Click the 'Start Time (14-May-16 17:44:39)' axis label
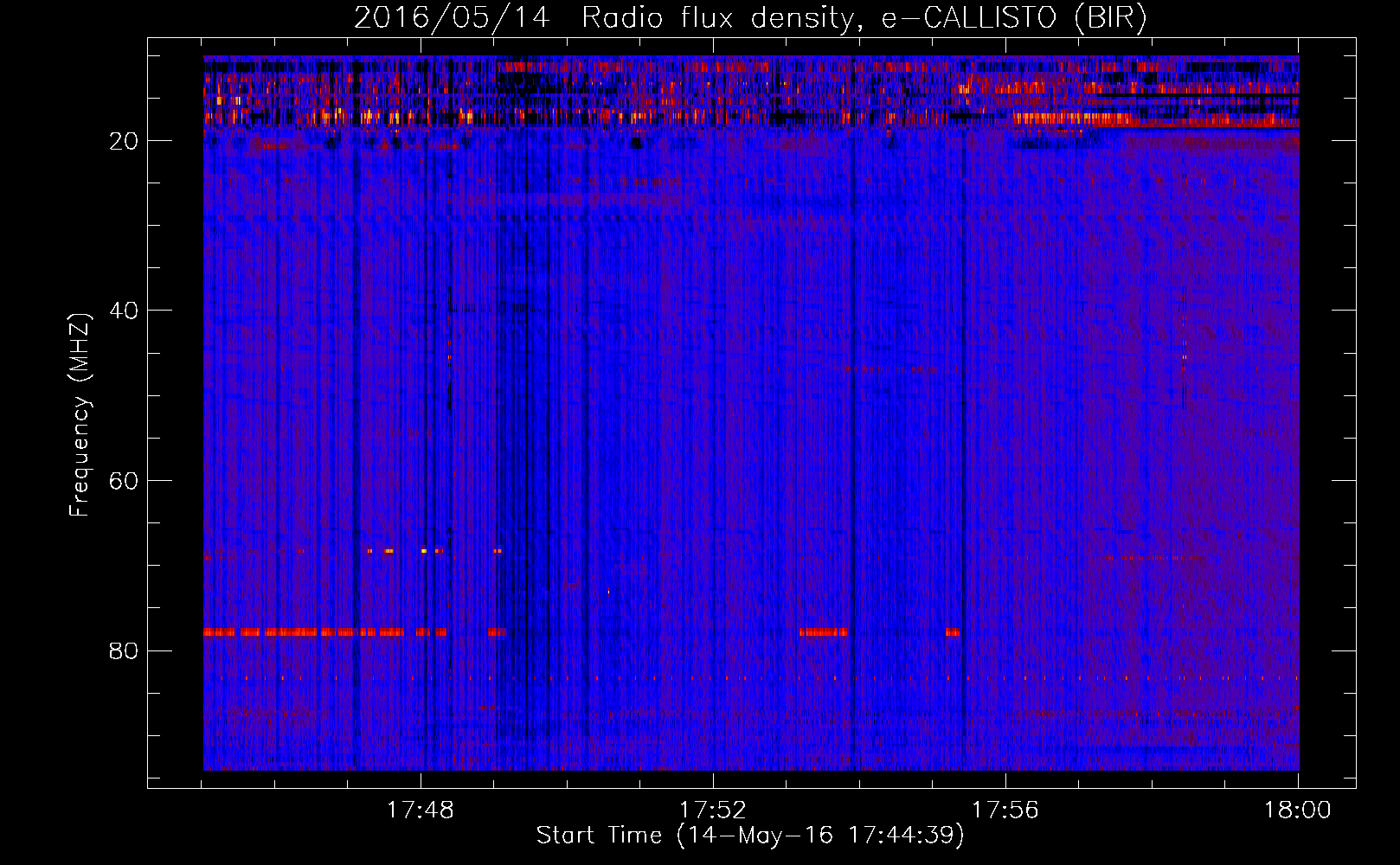 click(x=750, y=836)
